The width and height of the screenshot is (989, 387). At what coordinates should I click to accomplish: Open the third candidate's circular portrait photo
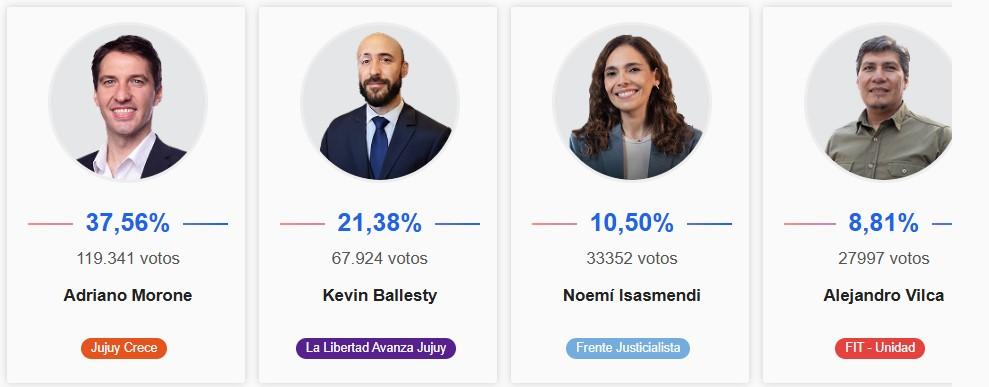click(x=632, y=102)
